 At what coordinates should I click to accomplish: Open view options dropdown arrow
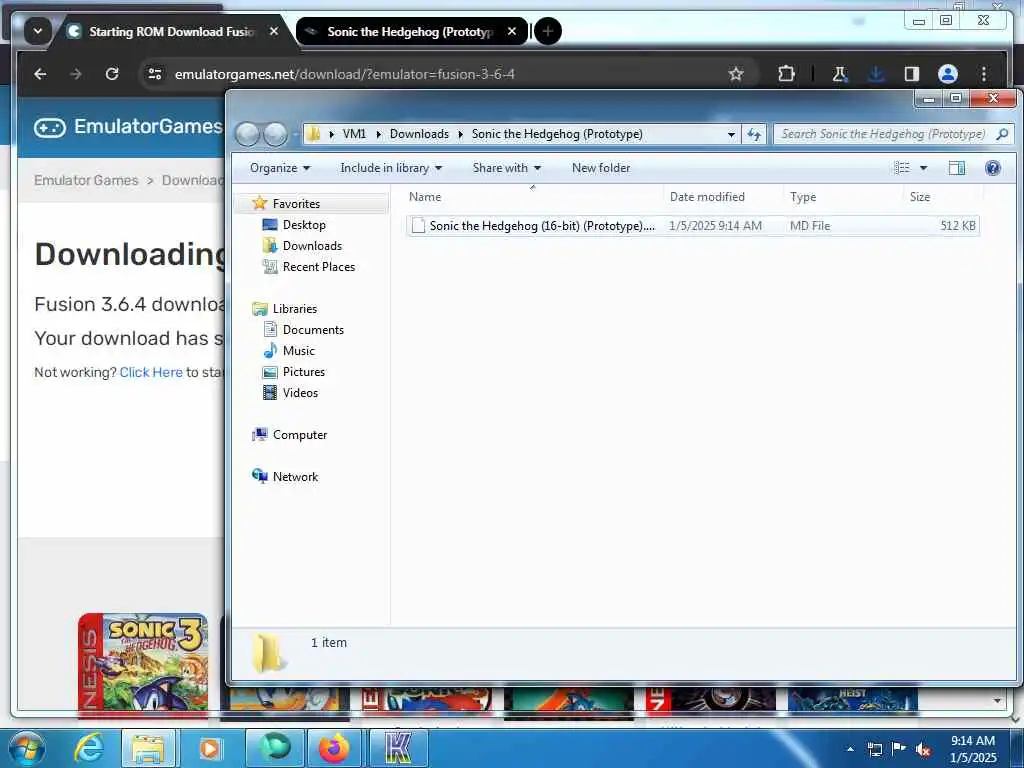click(x=923, y=168)
